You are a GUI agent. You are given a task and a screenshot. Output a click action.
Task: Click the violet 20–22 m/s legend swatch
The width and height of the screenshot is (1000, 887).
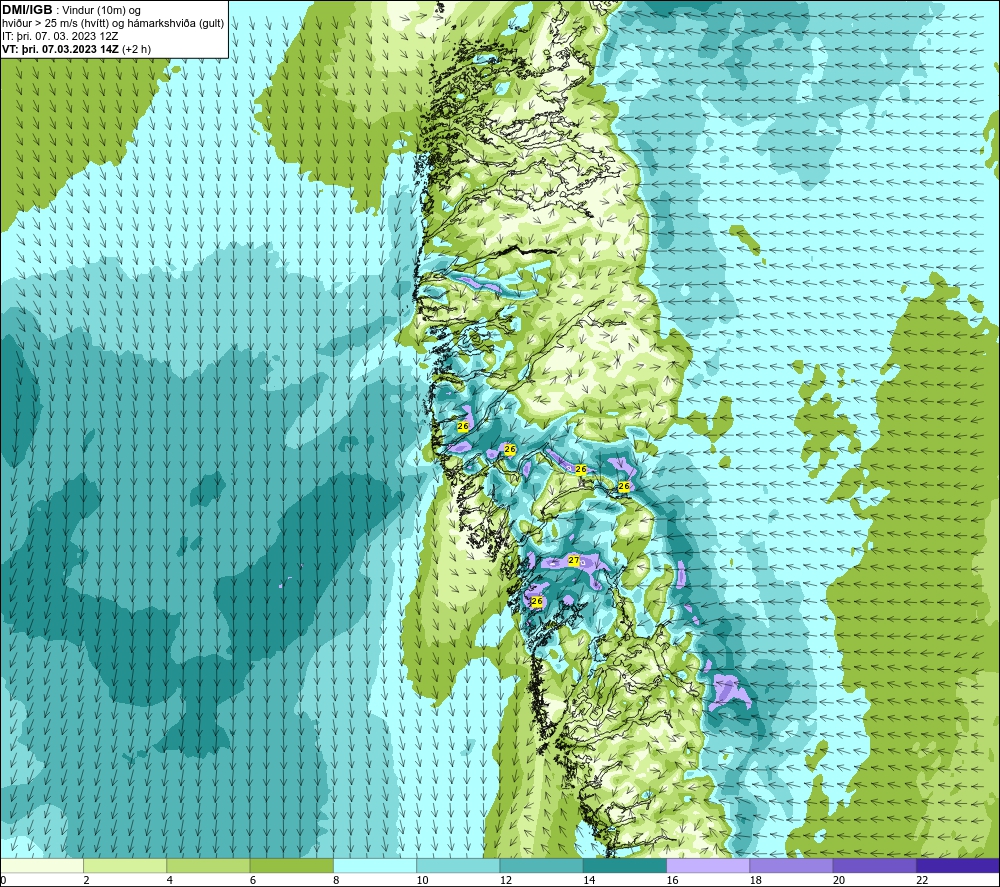[874, 865]
